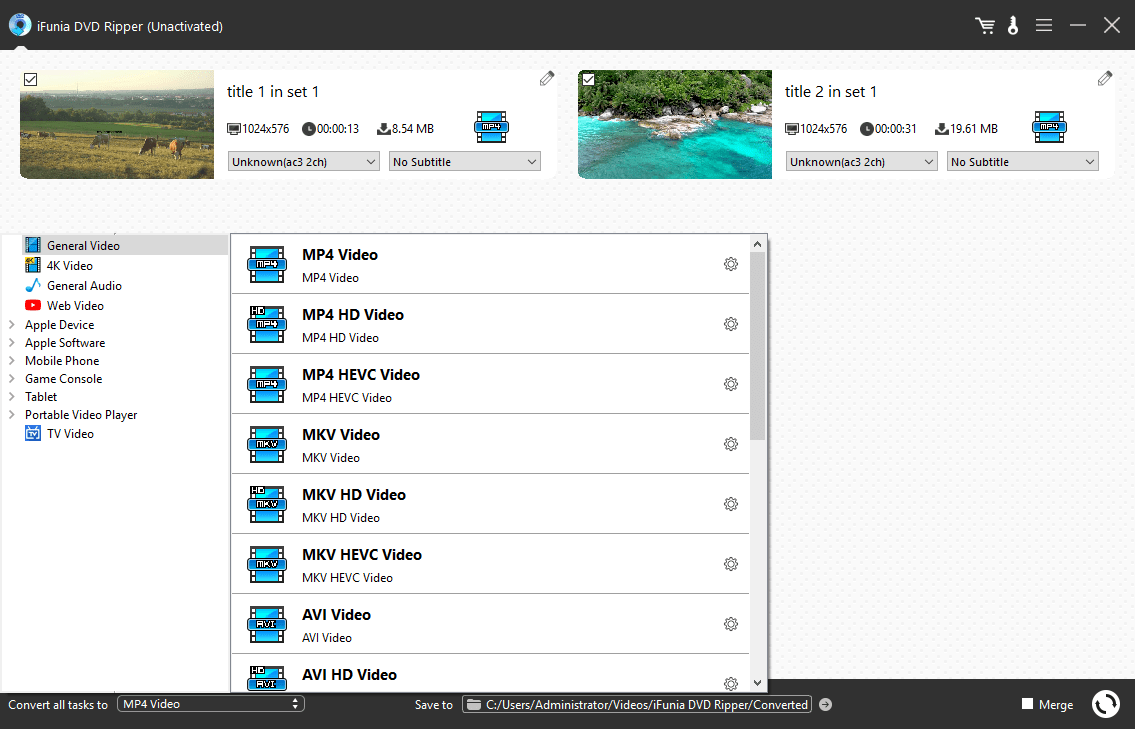
Task: Open title 2 No Subtitle dropdown
Action: [x=1022, y=162]
